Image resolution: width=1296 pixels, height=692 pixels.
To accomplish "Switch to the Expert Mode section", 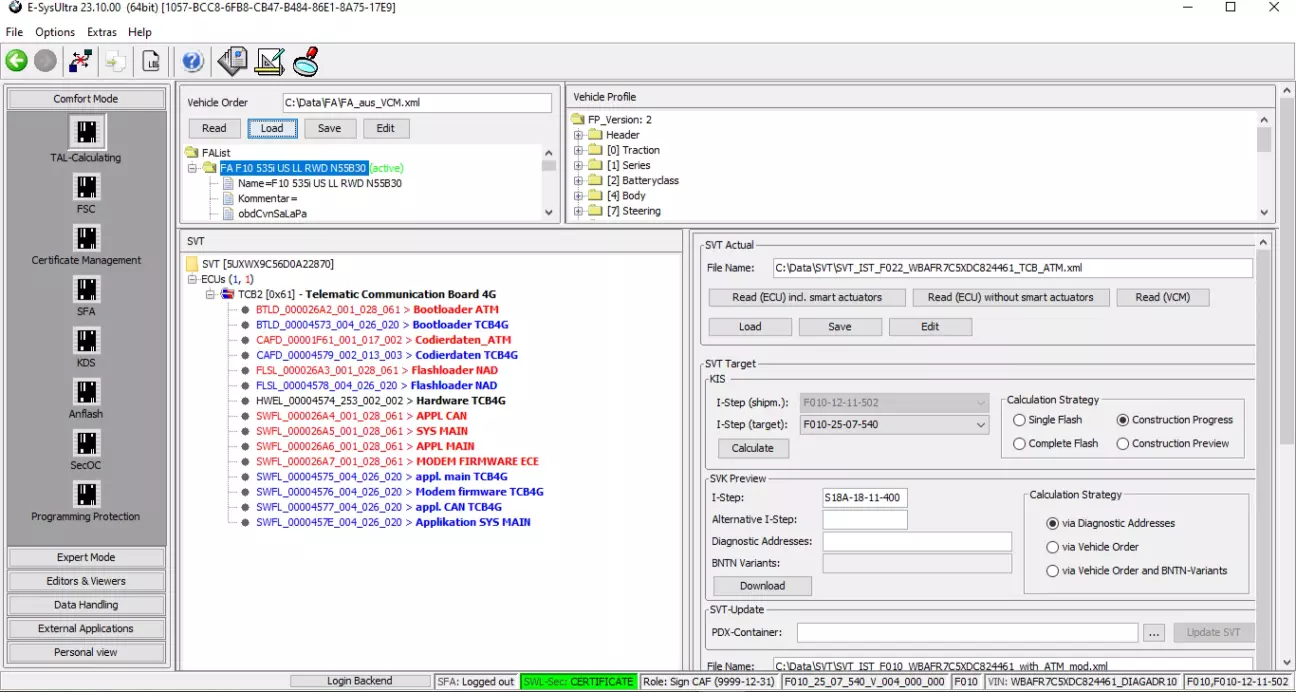I will (x=86, y=558).
